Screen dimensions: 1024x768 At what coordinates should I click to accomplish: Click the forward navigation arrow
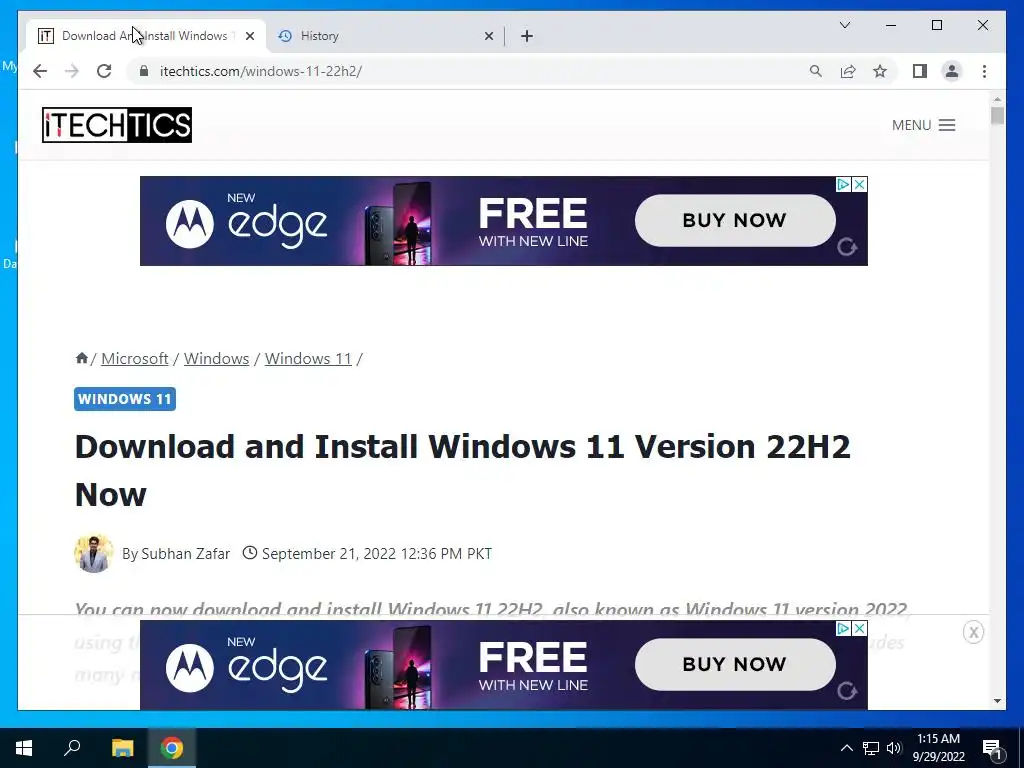[x=72, y=71]
